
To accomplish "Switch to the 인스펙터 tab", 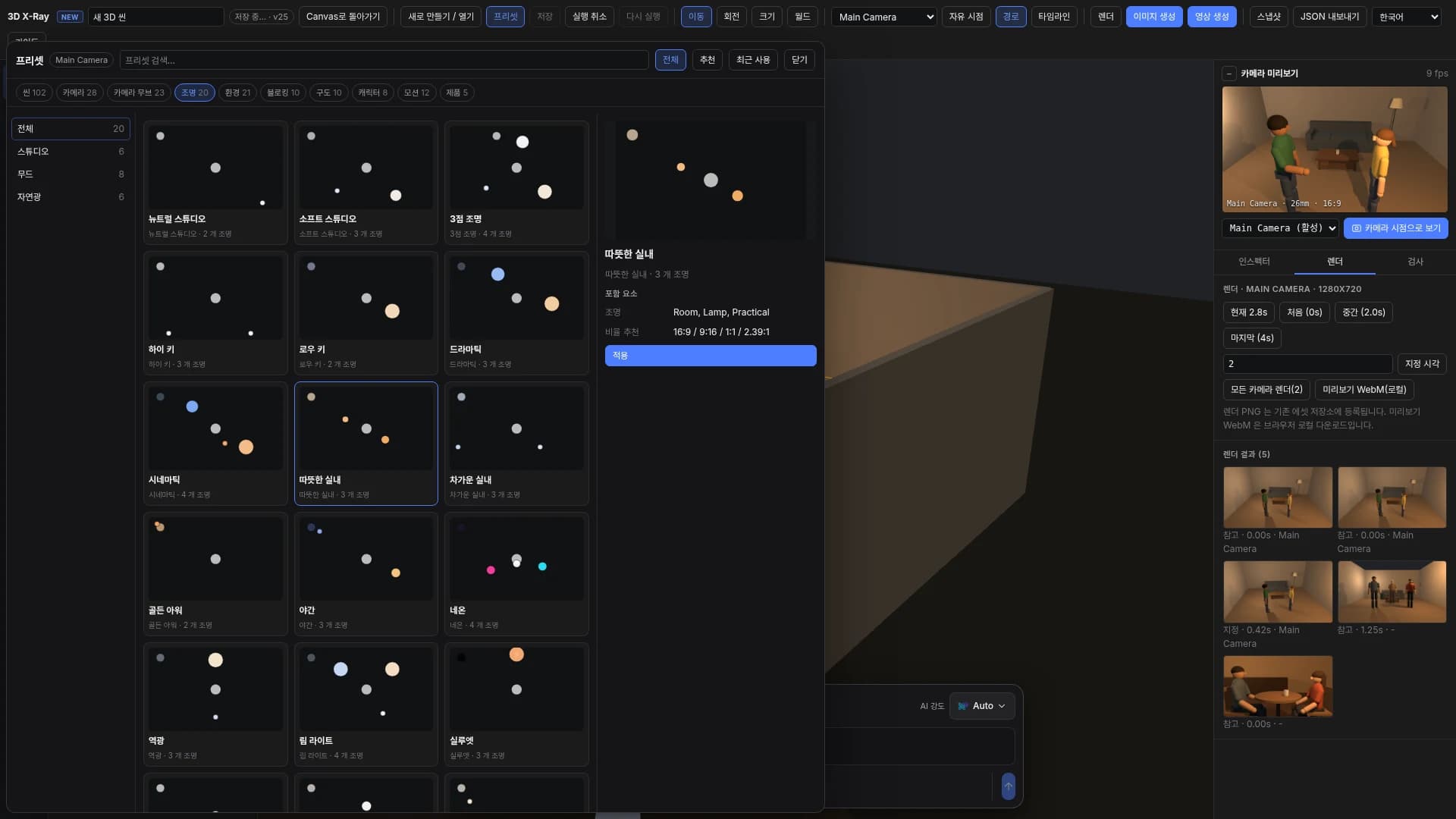I will tap(1254, 262).
